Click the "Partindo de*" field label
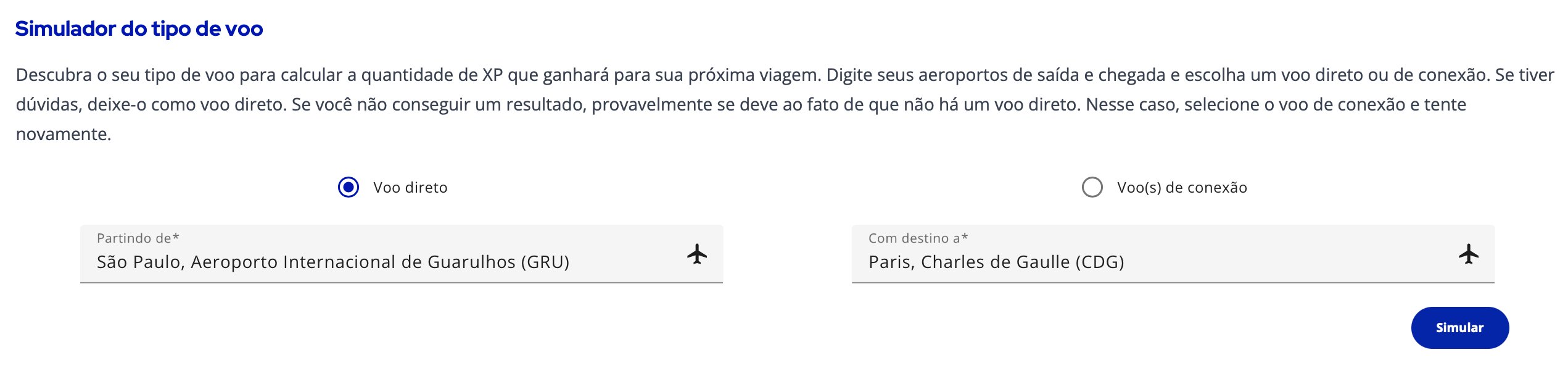 [x=138, y=238]
